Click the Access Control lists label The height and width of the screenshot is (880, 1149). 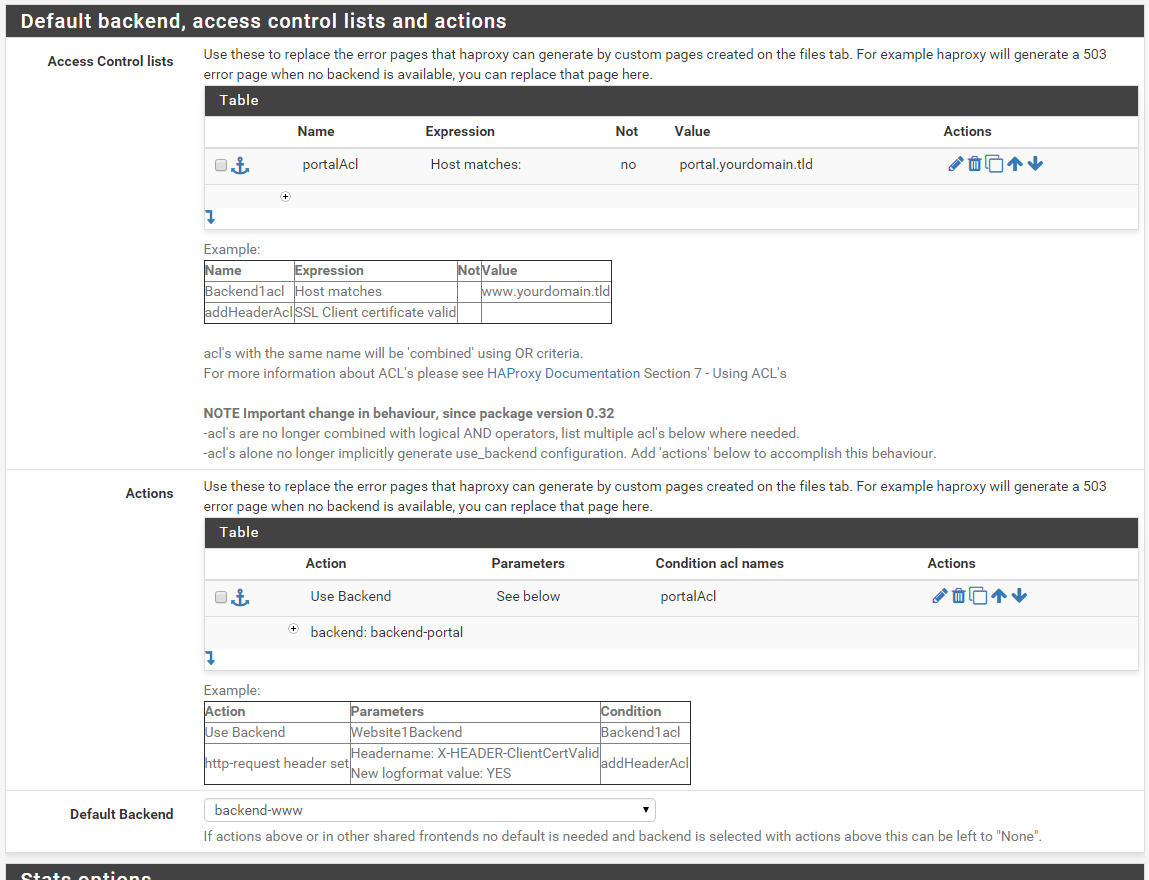coord(110,62)
